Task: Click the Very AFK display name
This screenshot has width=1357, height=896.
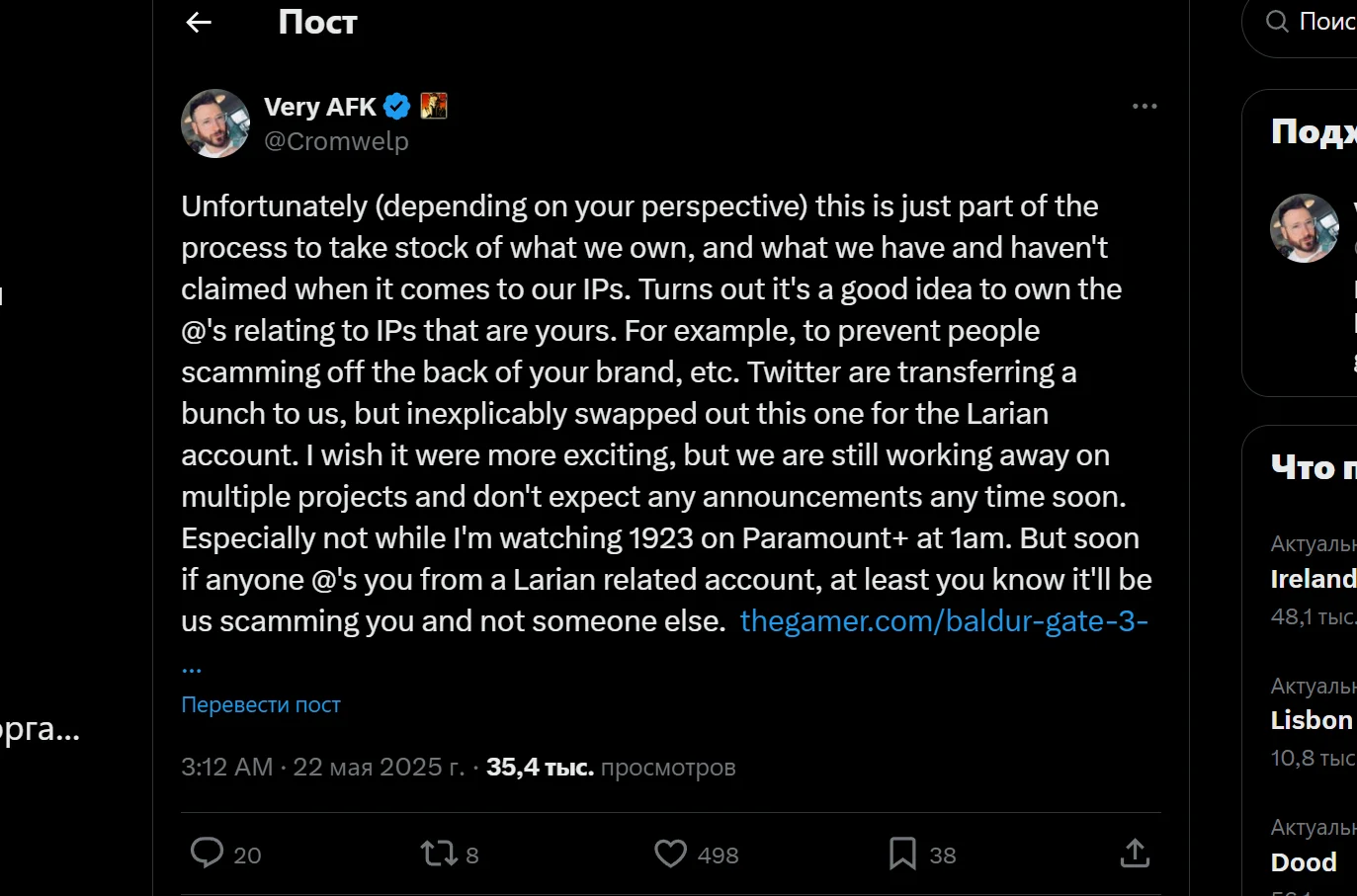Action: tap(320, 107)
